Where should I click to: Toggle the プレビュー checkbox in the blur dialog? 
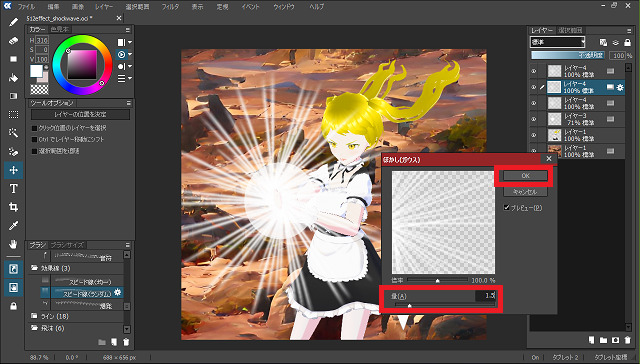tap(507, 208)
